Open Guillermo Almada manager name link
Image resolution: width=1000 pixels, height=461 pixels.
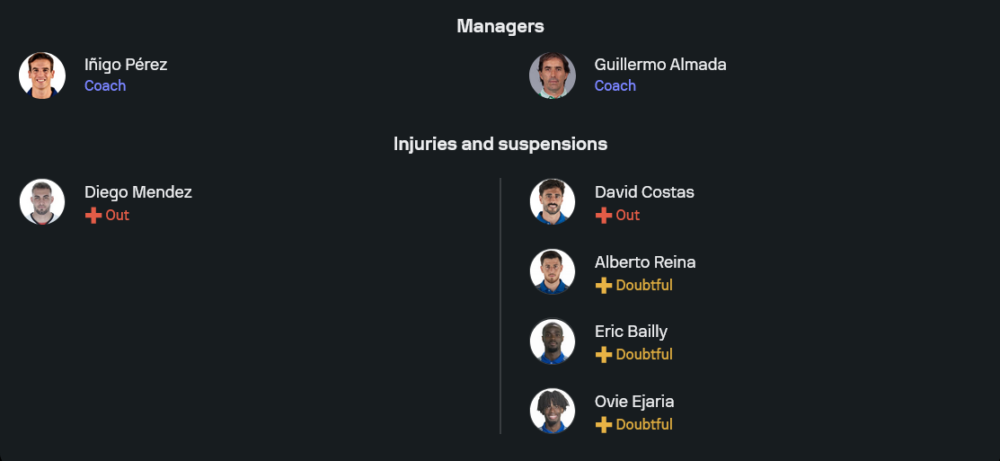tap(660, 65)
